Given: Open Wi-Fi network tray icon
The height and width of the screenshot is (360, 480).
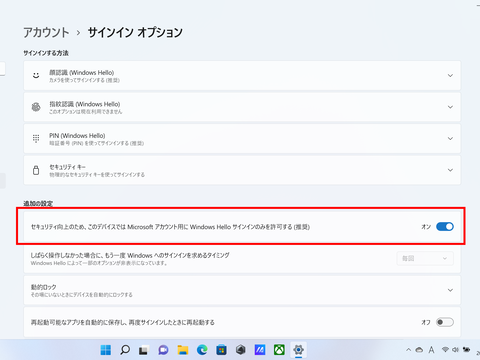Looking at the screenshot, I should pyautogui.click(x=445, y=350).
